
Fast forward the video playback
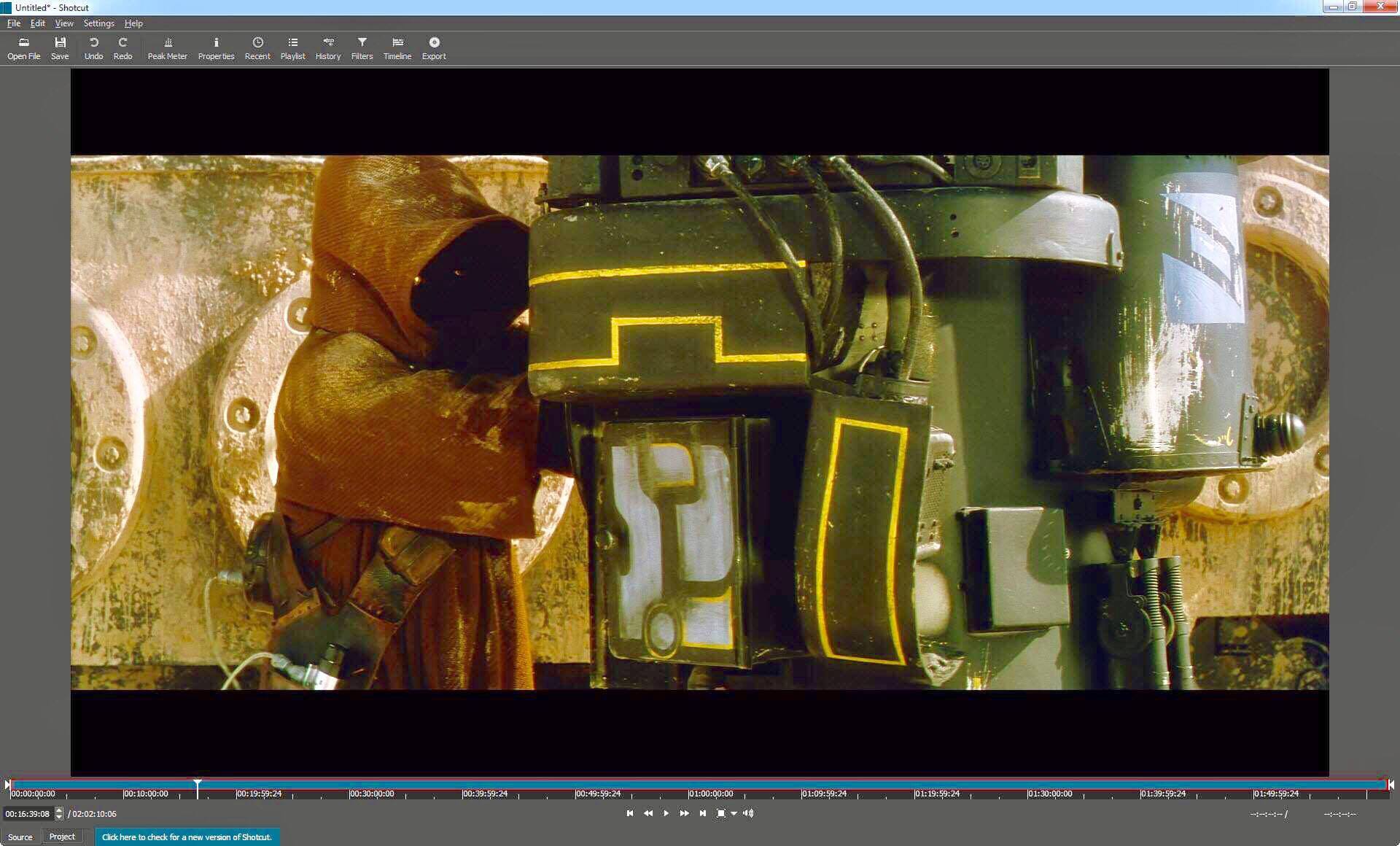684,813
